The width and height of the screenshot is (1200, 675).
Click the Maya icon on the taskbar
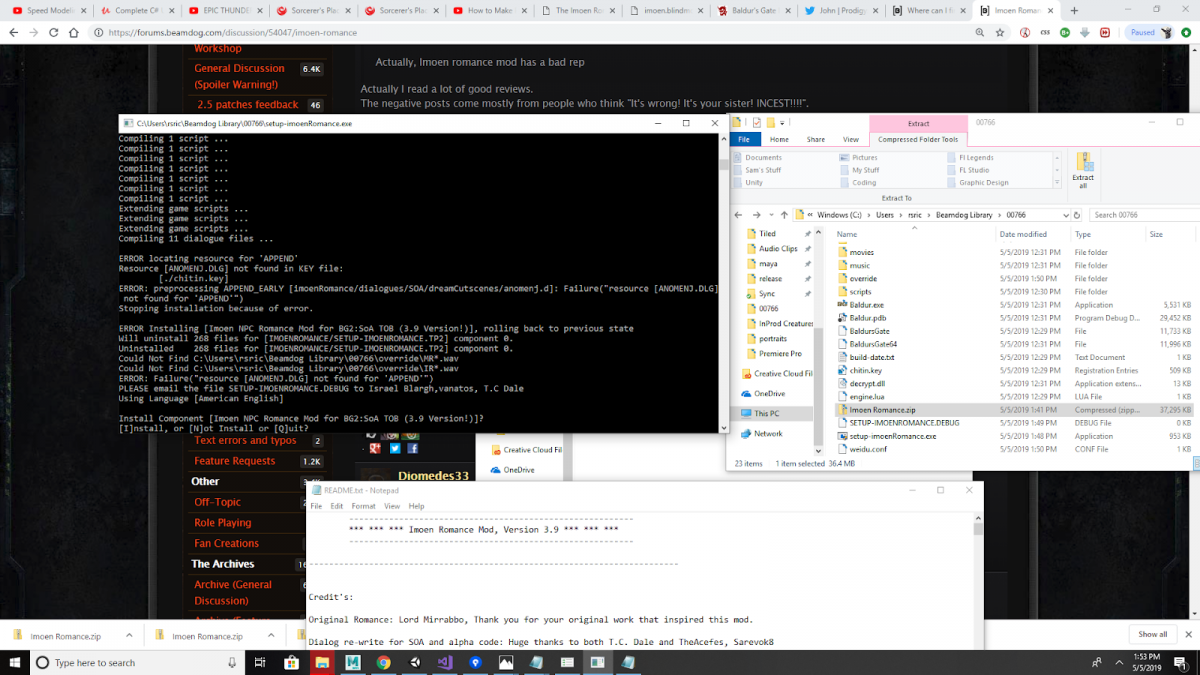click(x=353, y=662)
